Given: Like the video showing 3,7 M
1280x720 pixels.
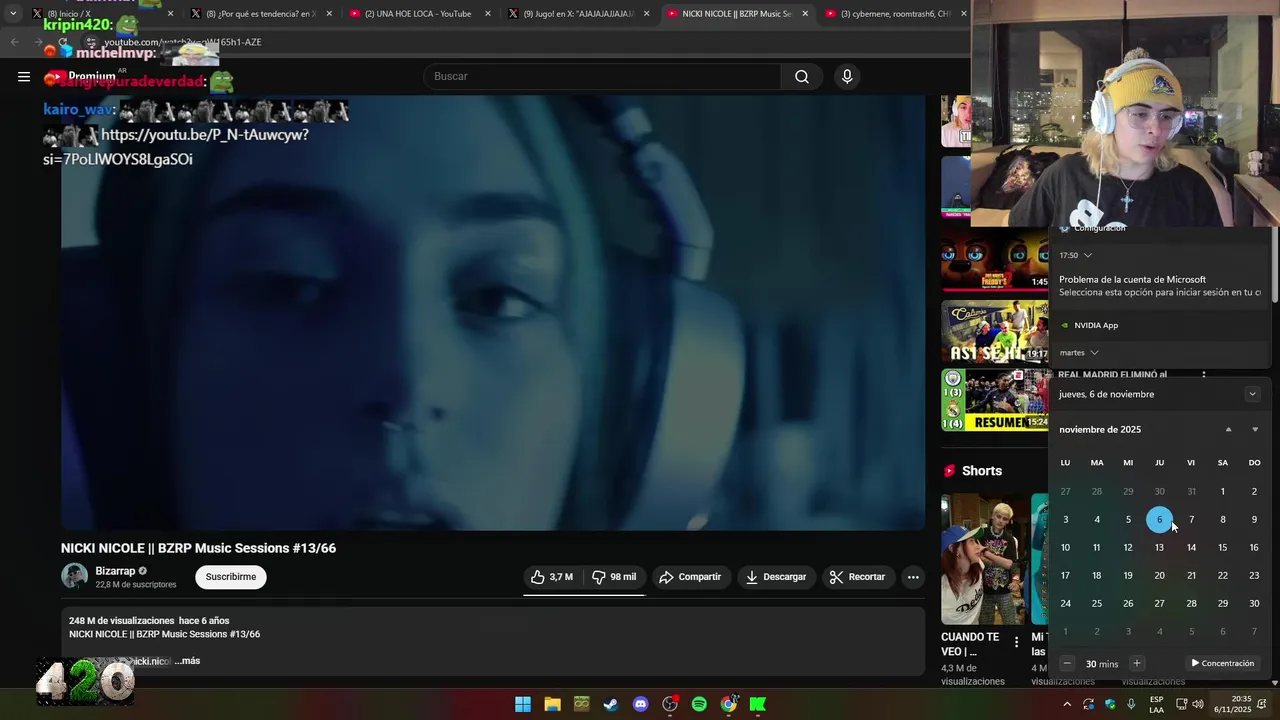Looking at the screenshot, I should click(x=552, y=577).
